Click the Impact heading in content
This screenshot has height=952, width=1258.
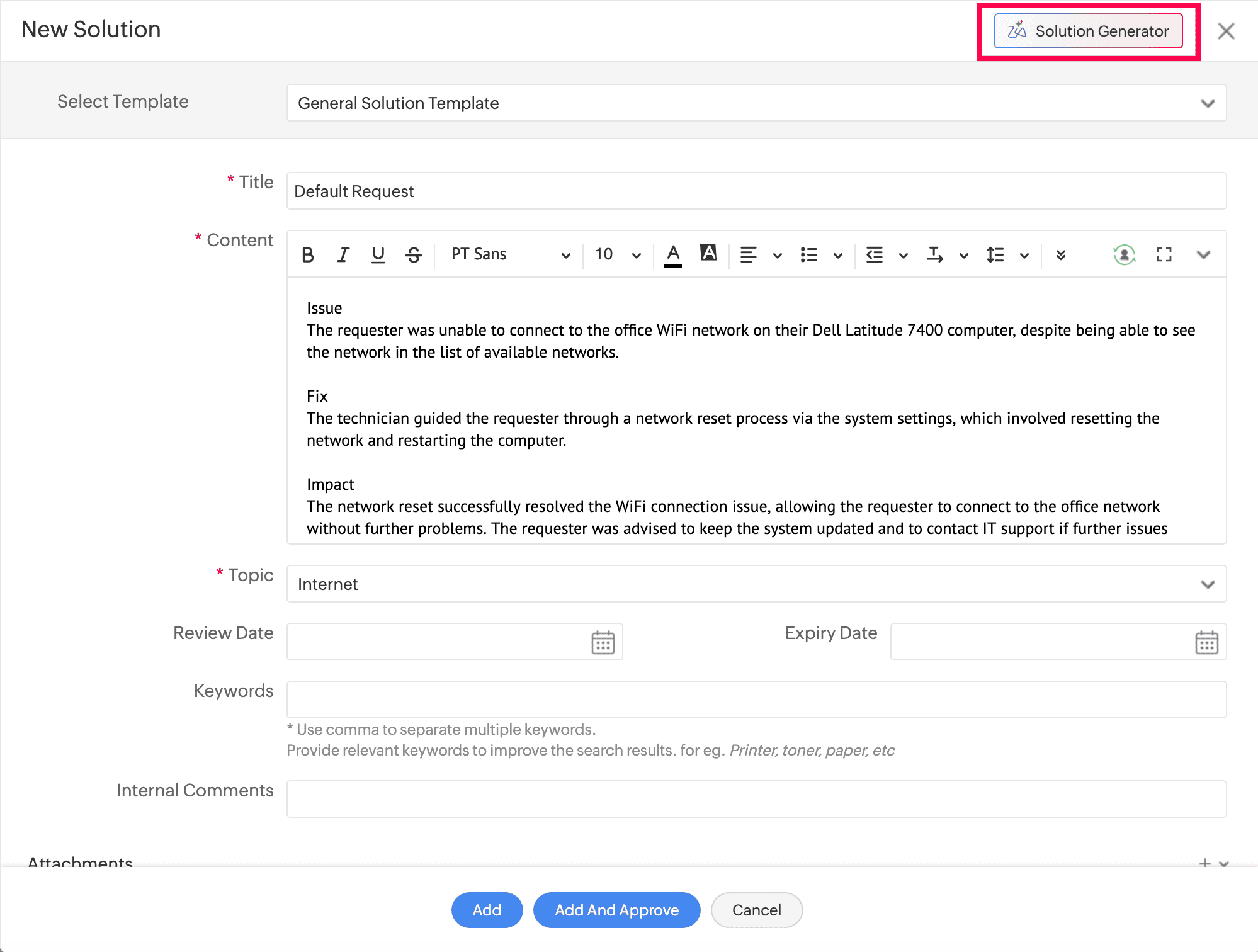coord(331,484)
